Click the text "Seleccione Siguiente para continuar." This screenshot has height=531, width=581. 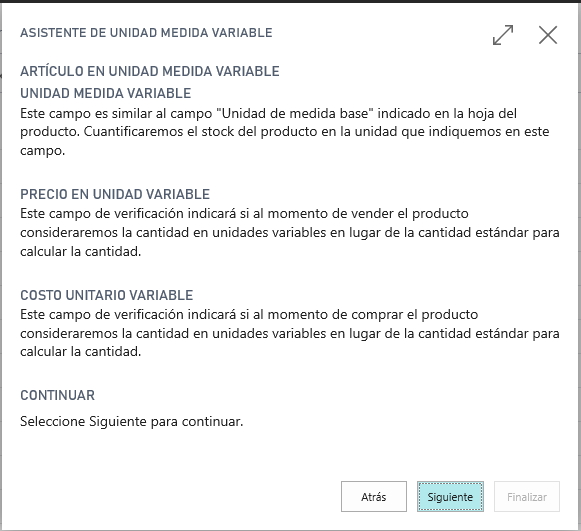click(132, 422)
